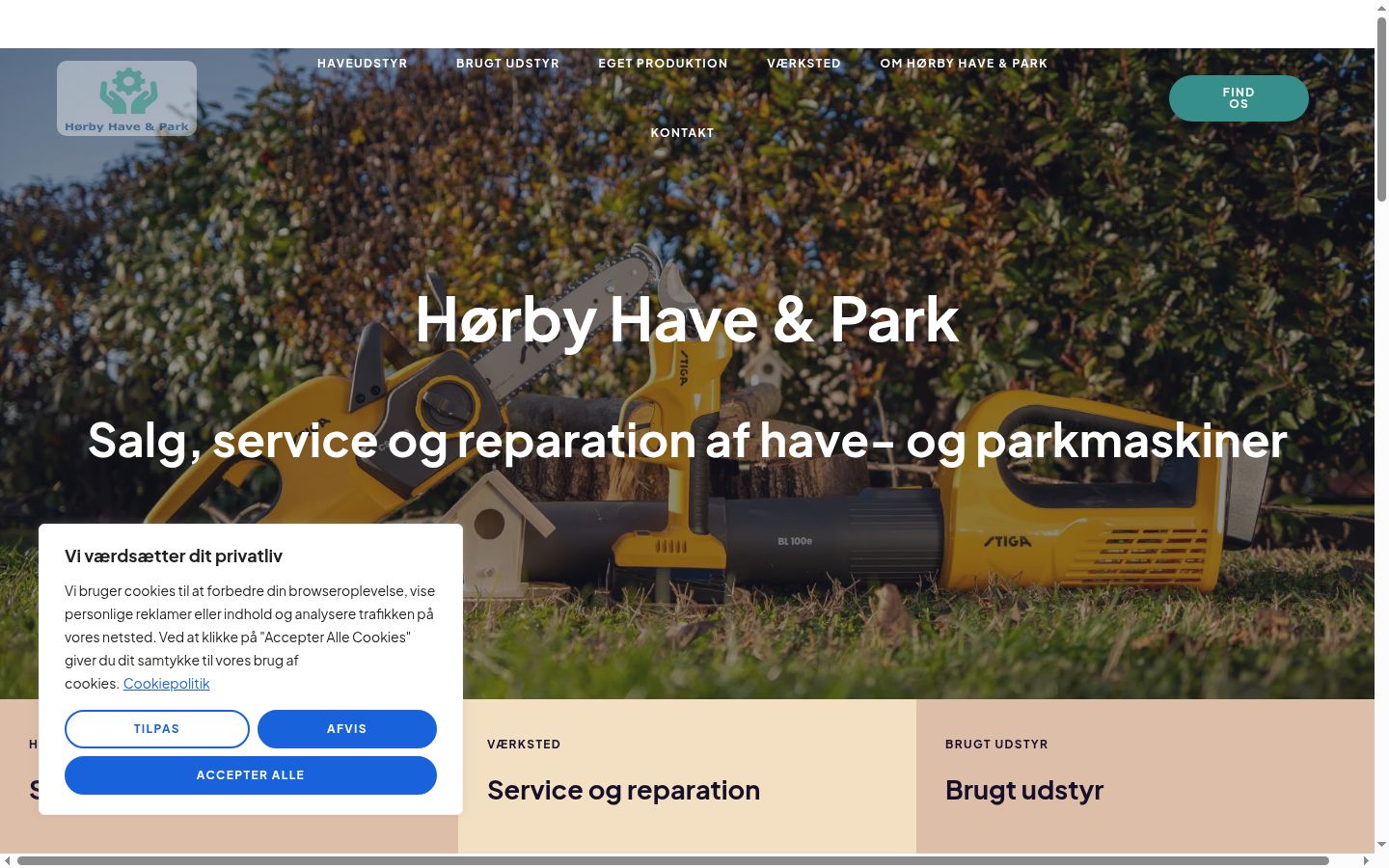Click the 'Vi værdsætter dit privatliv' heading
1389x868 pixels.
pos(174,556)
